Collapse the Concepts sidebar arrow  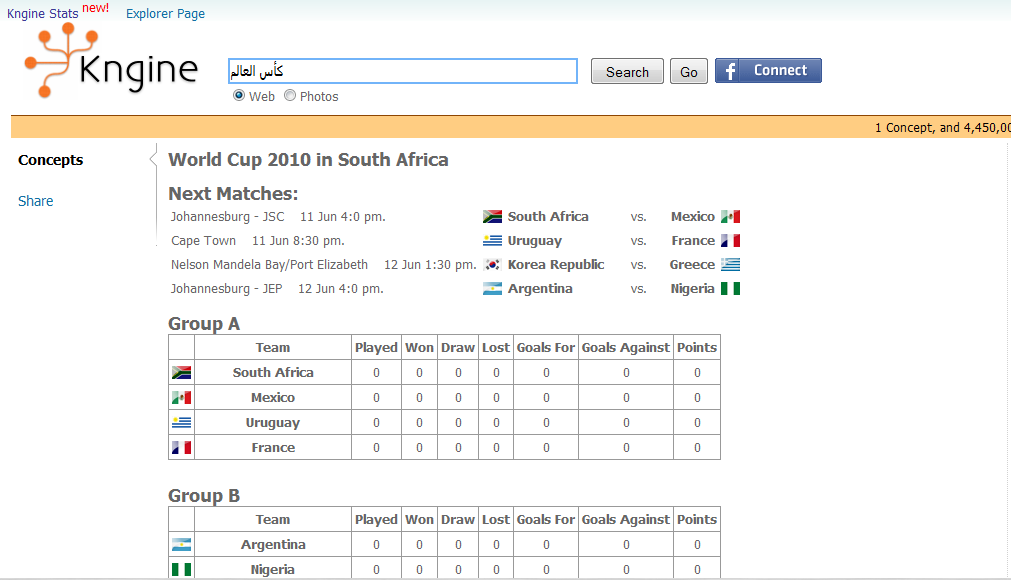point(153,159)
